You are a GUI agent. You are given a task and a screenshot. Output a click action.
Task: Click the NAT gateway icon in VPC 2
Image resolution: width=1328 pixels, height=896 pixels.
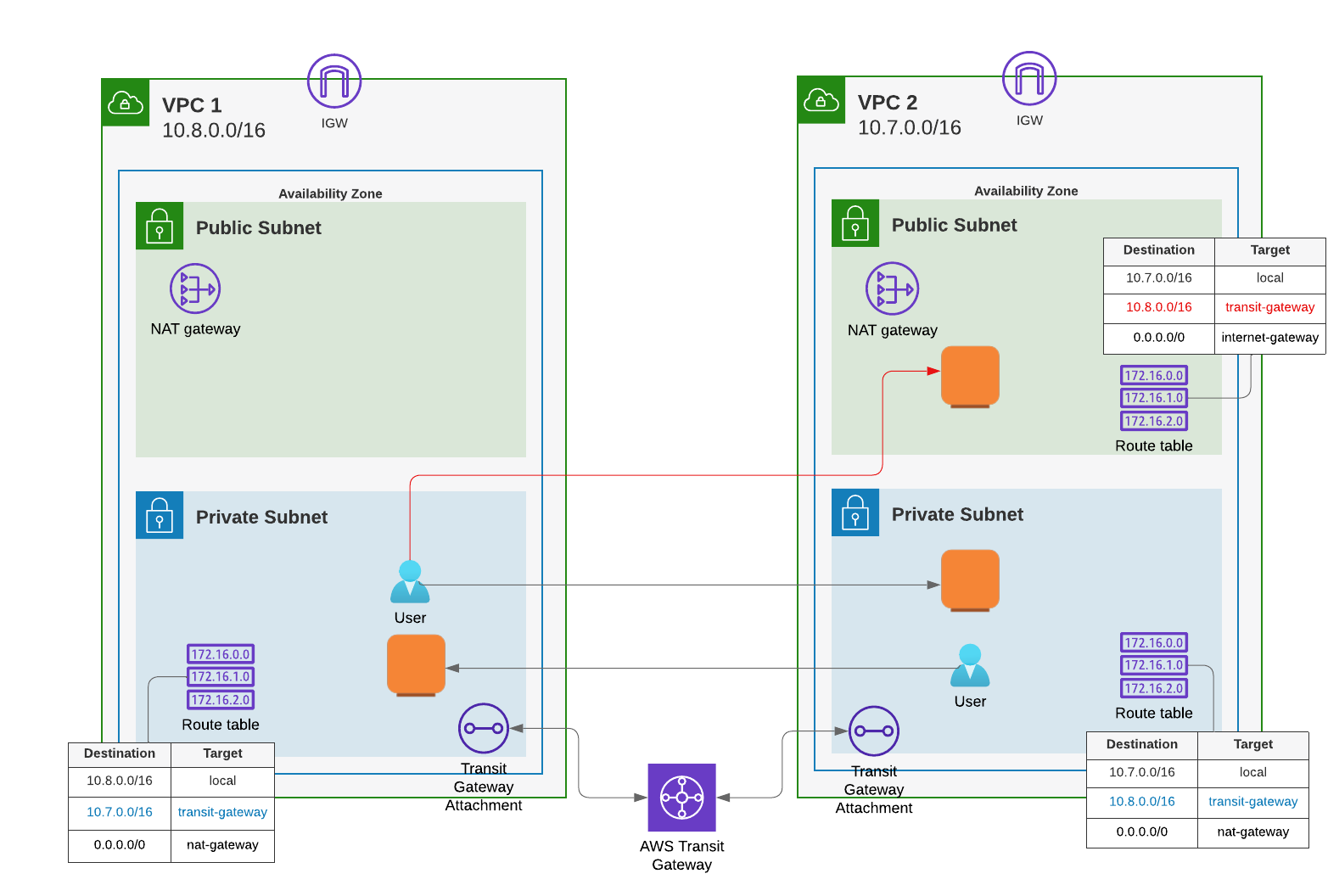[892, 288]
